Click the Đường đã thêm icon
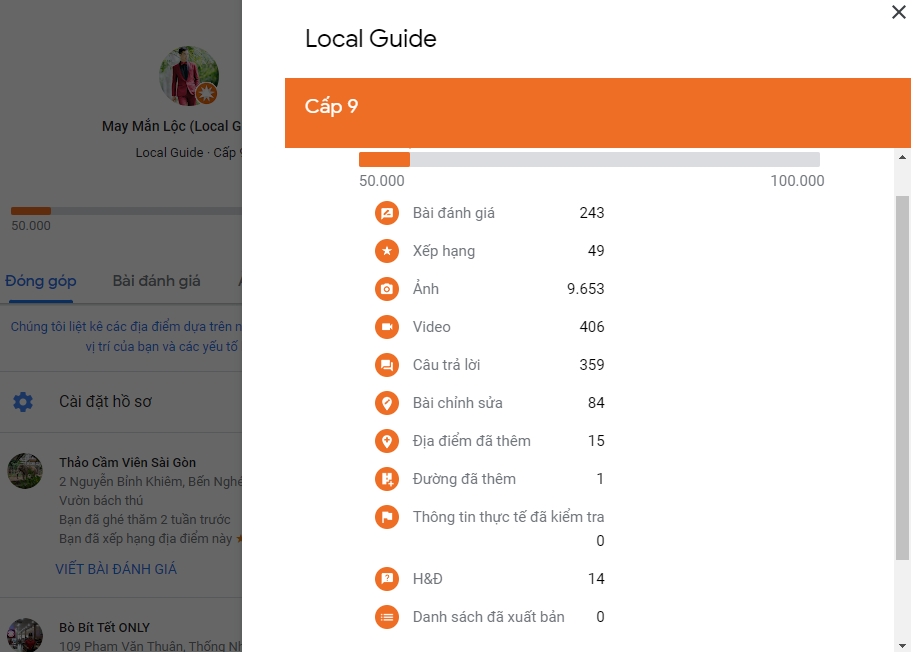The height and width of the screenshot is (652, 921). point(386,479)
